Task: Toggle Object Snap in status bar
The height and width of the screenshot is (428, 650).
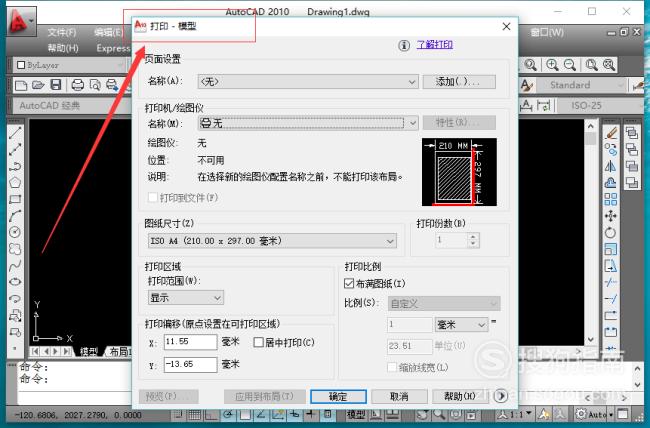Action: click(x=245, y=414)
